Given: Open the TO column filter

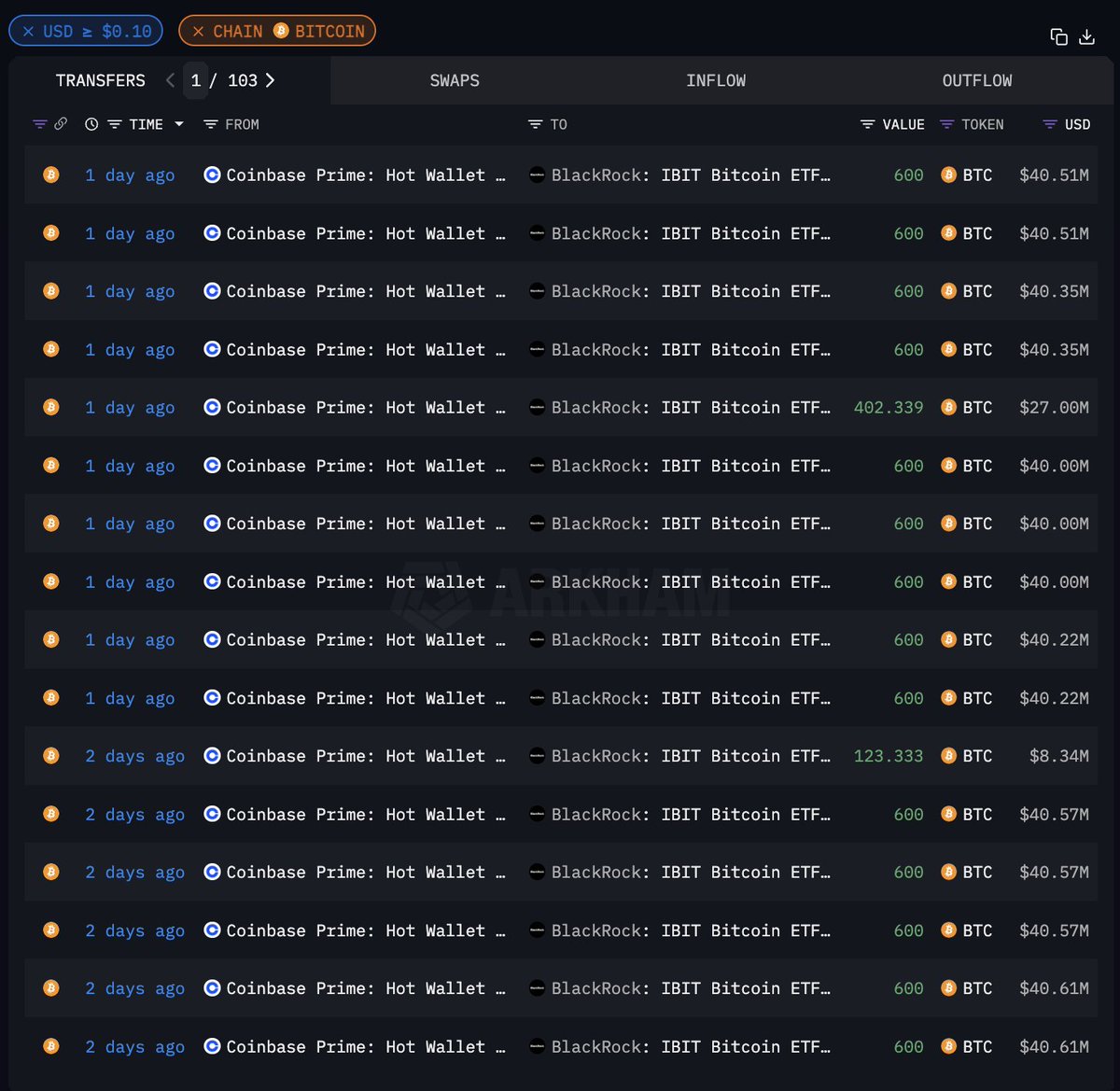Looking at the screenshot, I should (x=535, y=124).
